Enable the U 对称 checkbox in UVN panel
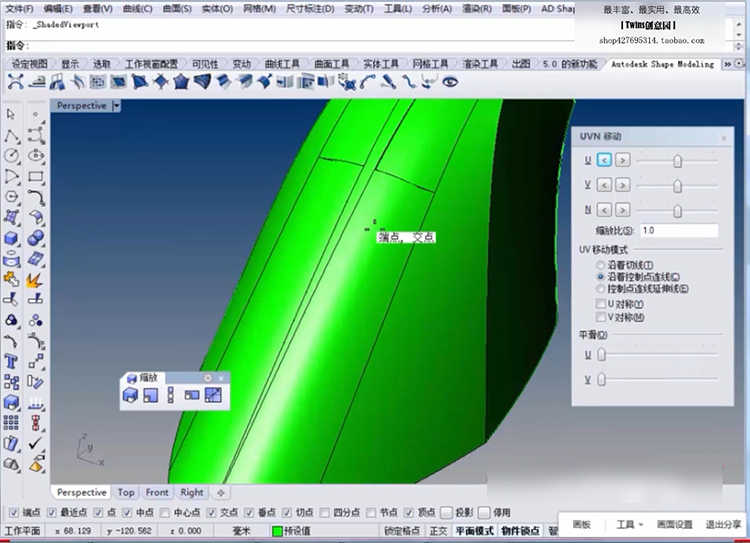This screenshot has width=750, height=543. pyautogui.click(x=600, y=304)
